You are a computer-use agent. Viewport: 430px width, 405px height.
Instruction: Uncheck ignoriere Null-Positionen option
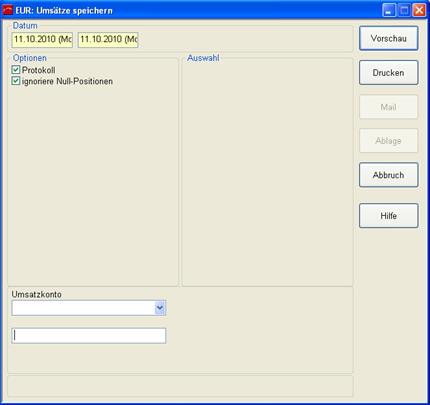coord(16,81)
